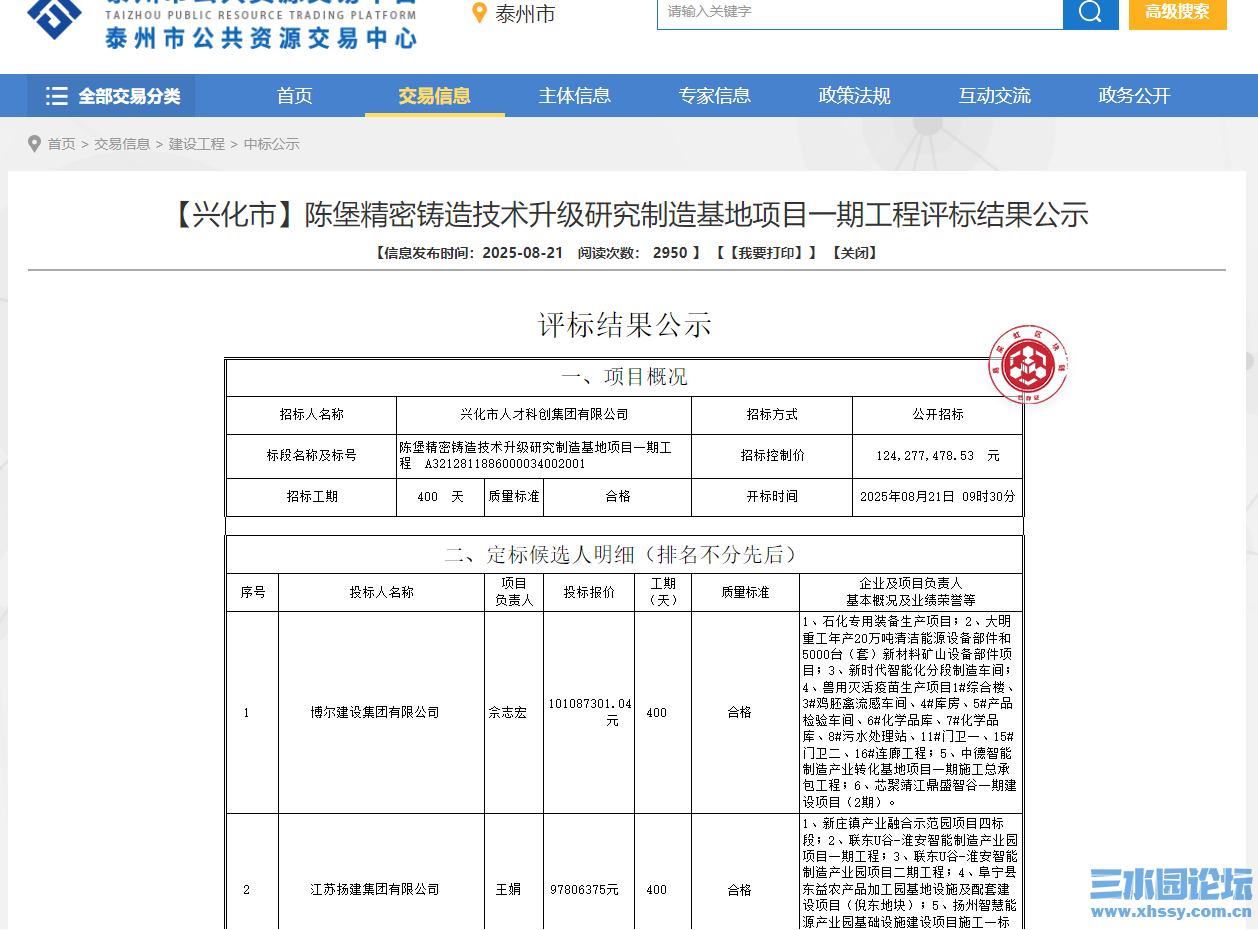Open the 政务公开 nav tab
This screenshot has height=930, width=1258.
point(1135,96)
